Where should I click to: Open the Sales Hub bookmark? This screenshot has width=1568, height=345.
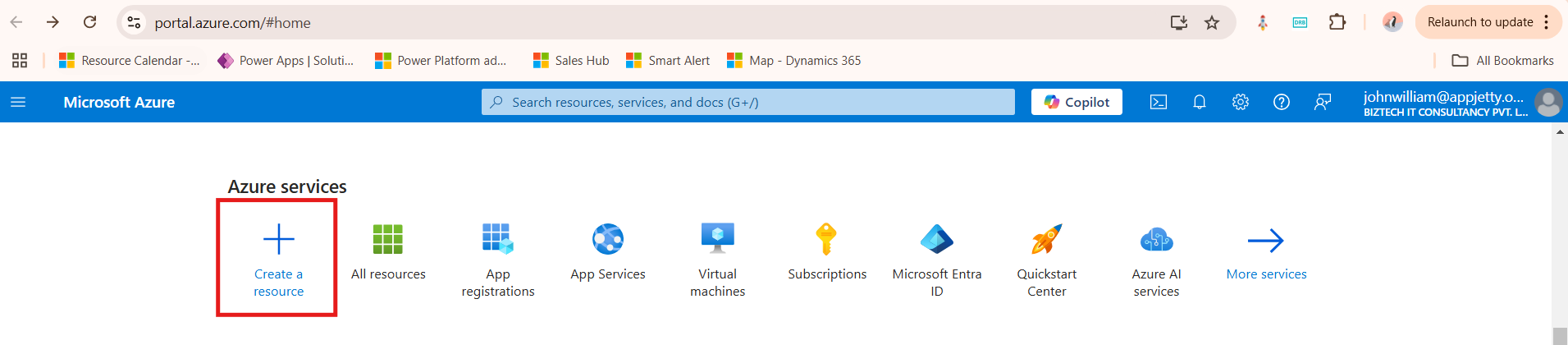tap(571, 60)
